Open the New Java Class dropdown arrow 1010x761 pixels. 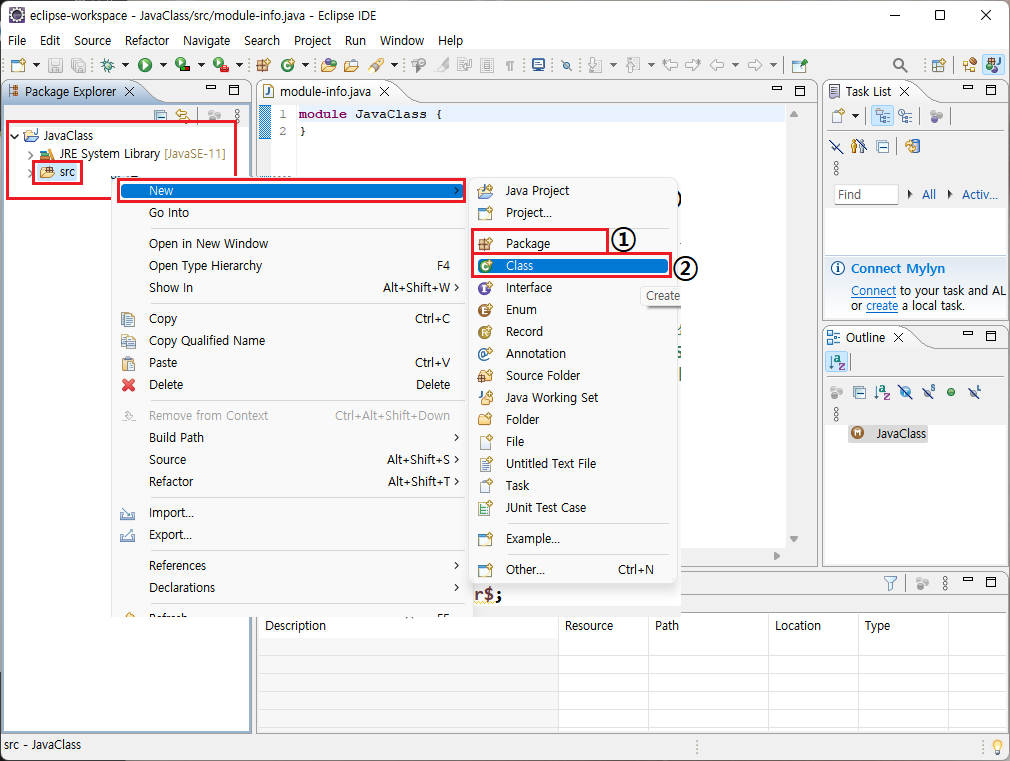coord(305,65)
